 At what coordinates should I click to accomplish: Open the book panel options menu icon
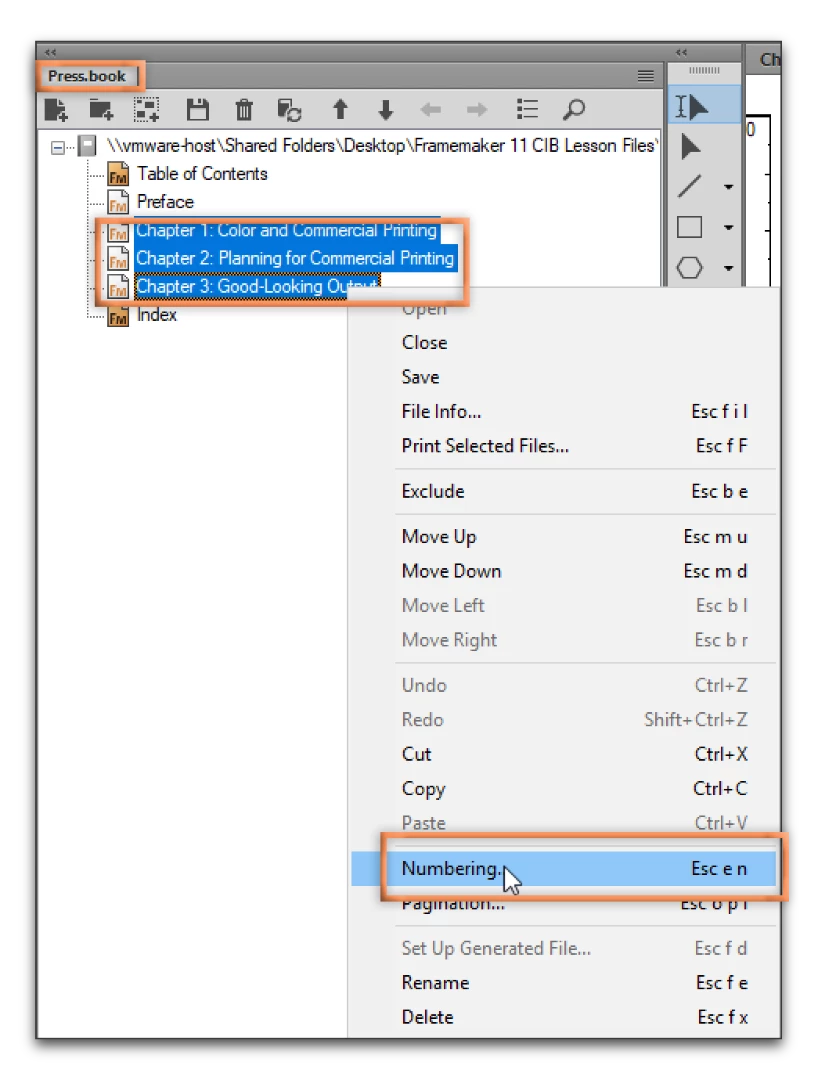coord(646,76)
